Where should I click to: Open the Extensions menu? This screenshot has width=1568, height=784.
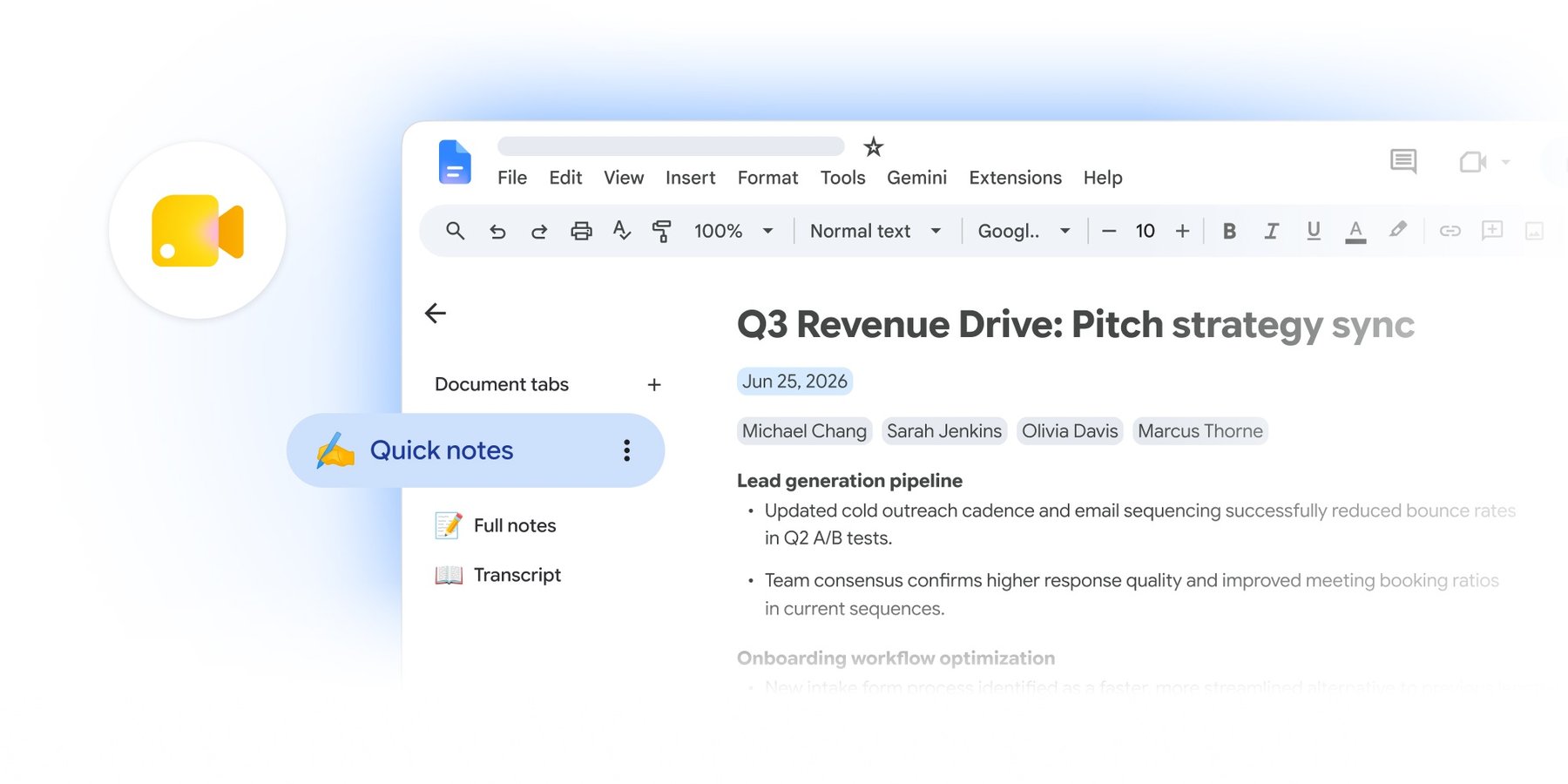coord(1015,178)
